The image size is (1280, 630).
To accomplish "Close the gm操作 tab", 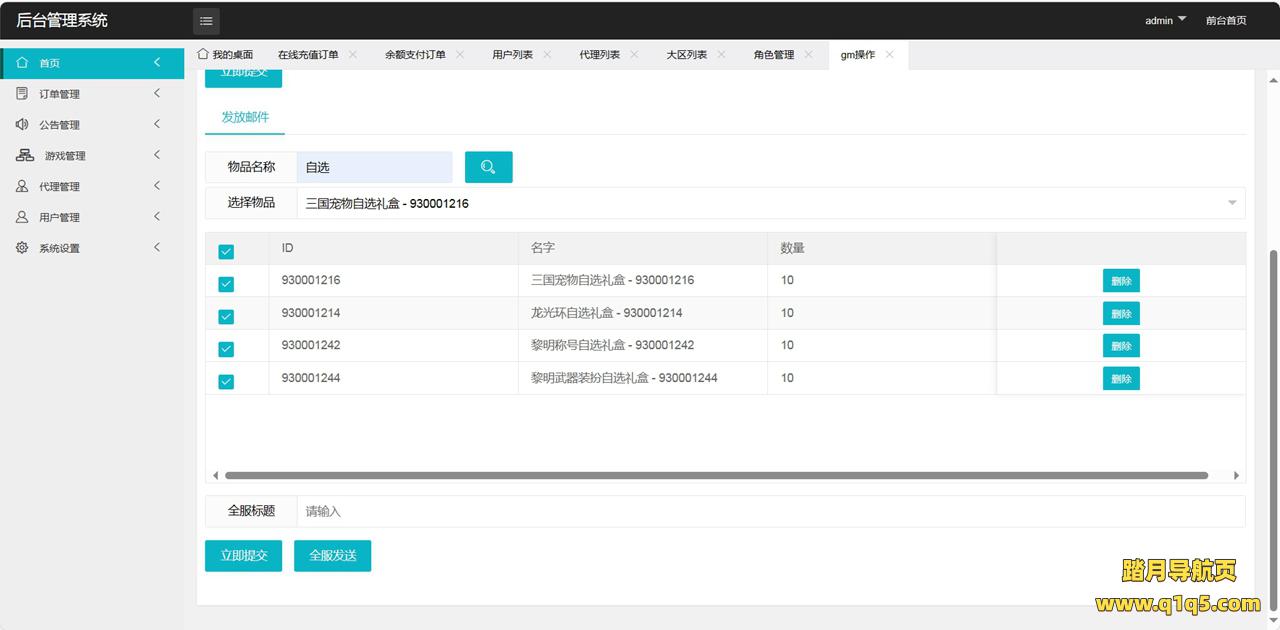I will point(890,55).
